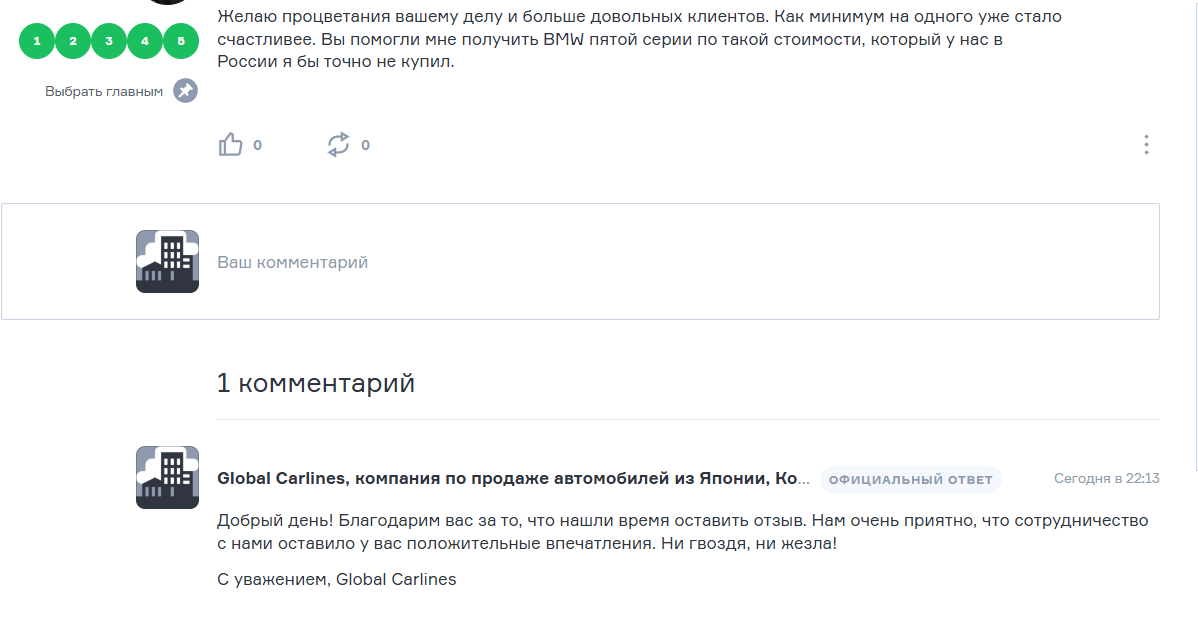The height and width of the screenshot is (619, 1198).
Task: Click the company avatar beside comment box
Action: (x=167, y=261)
